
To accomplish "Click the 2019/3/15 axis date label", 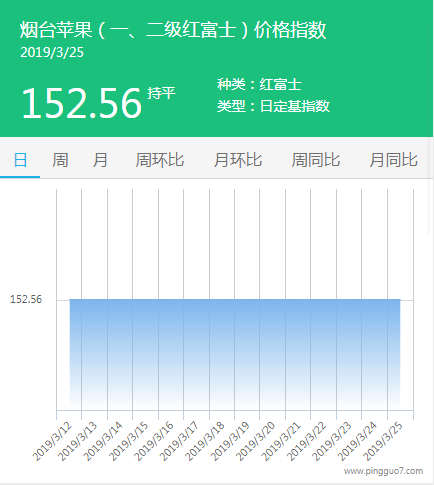I will [128, 442].
